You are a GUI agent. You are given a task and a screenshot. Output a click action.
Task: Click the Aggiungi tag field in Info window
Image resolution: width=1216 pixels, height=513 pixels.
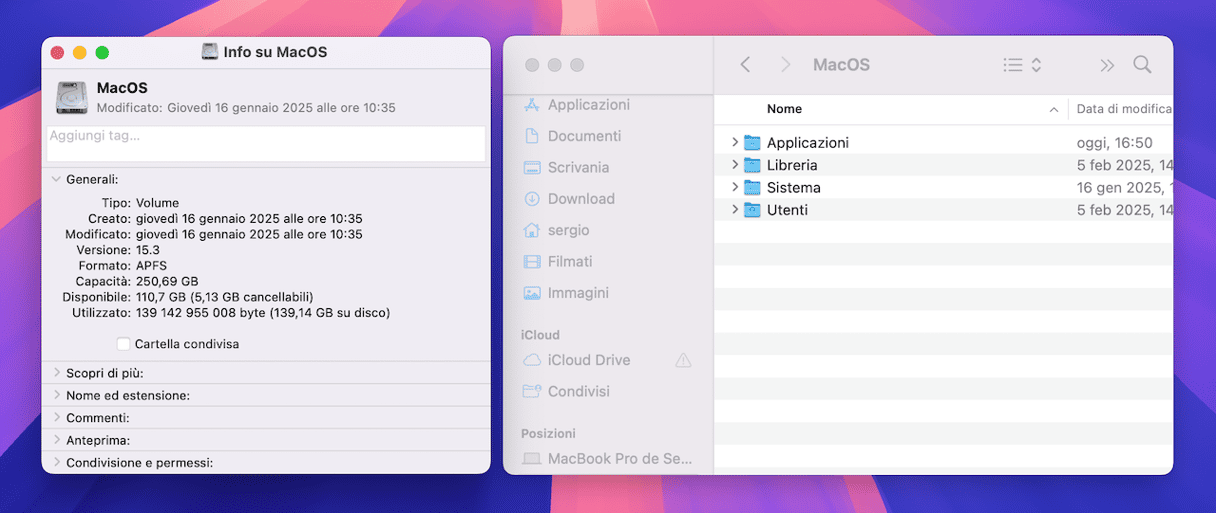pos(266,143)
